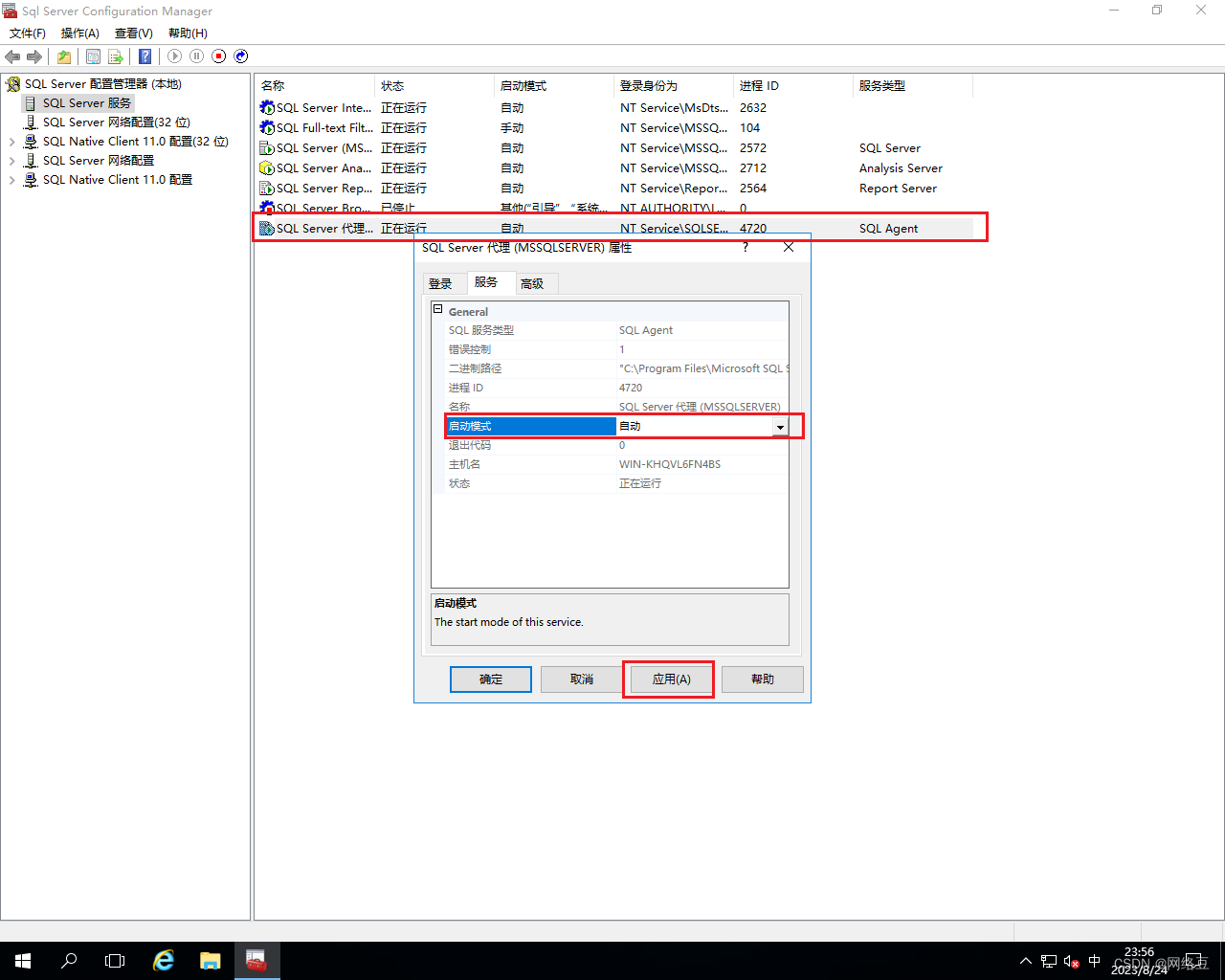This screenshot has width=1225, height=980.
Task: Click the process ID cell 2632
Action: (753, 108)
